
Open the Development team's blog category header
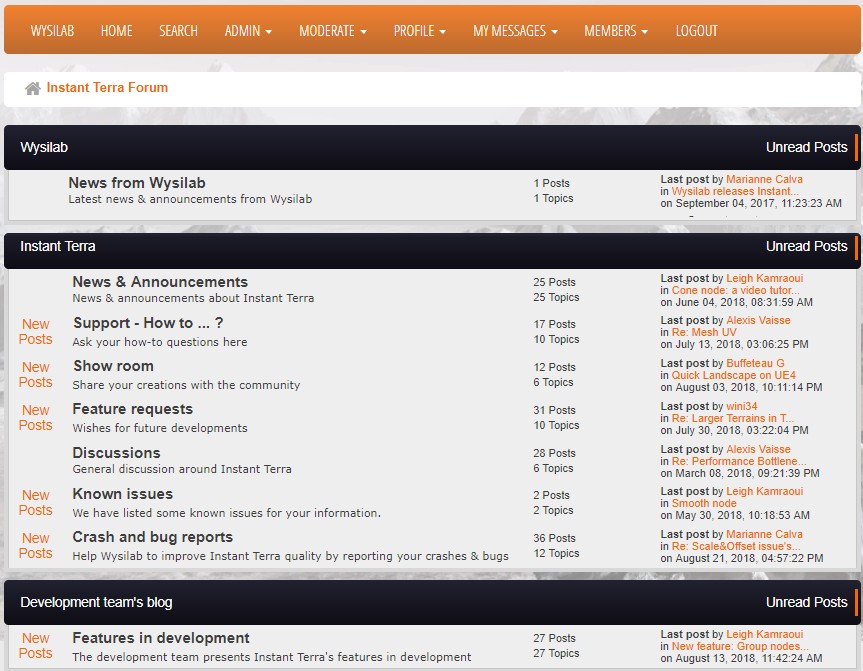pos(96,603)
